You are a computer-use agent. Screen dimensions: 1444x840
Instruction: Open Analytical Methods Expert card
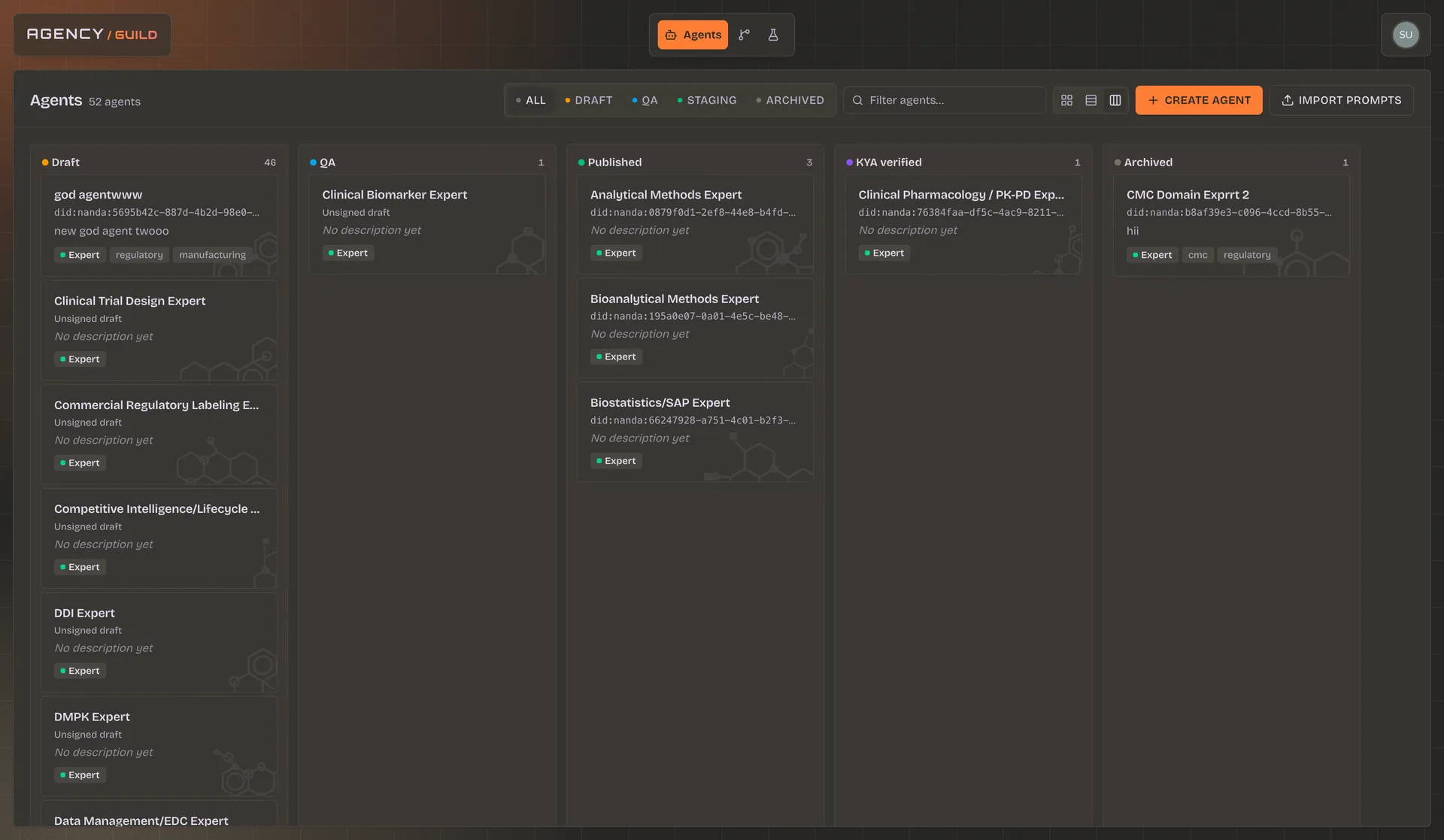tap(695, 224)
